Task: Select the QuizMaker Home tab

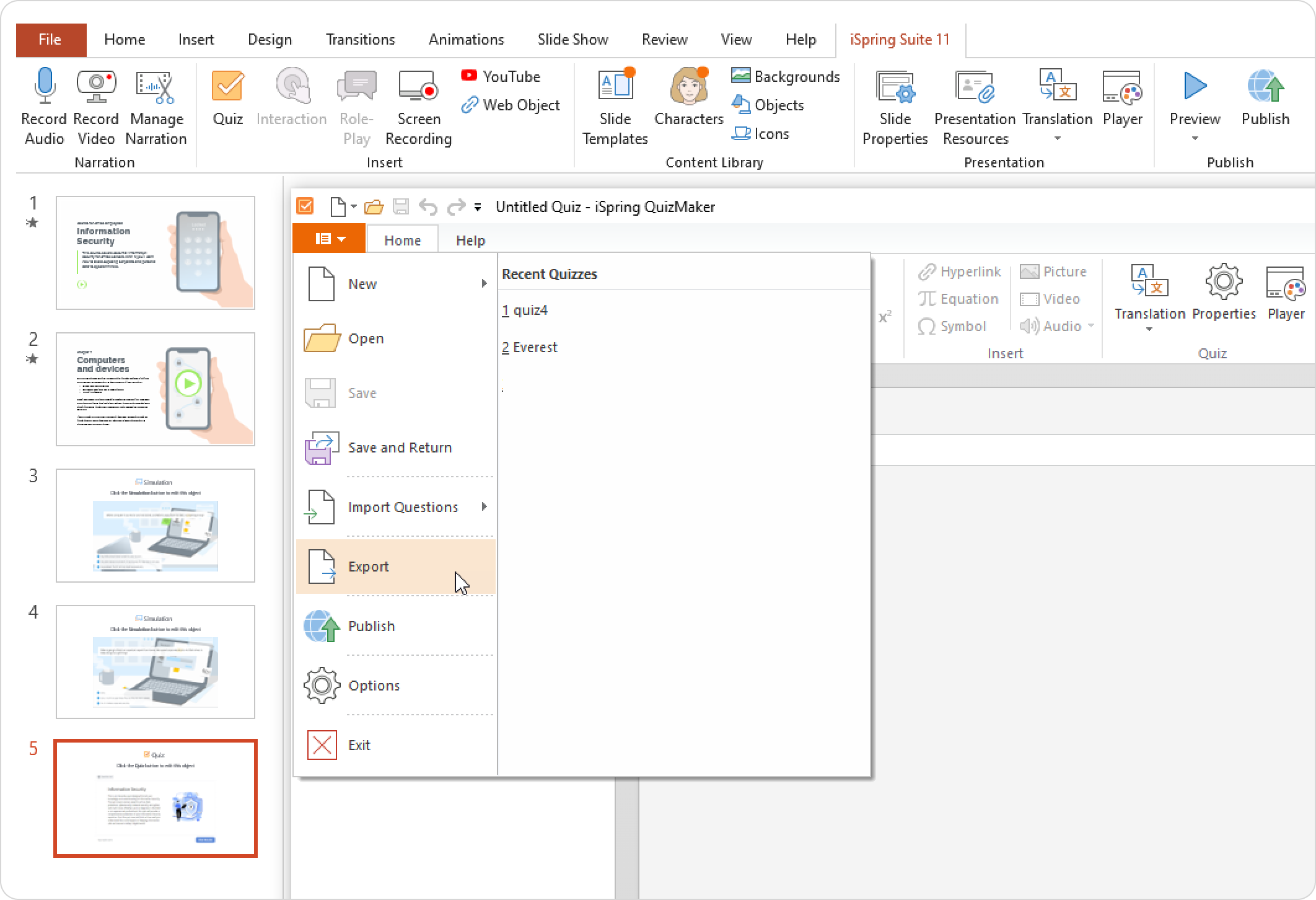Action: (402, 240)
